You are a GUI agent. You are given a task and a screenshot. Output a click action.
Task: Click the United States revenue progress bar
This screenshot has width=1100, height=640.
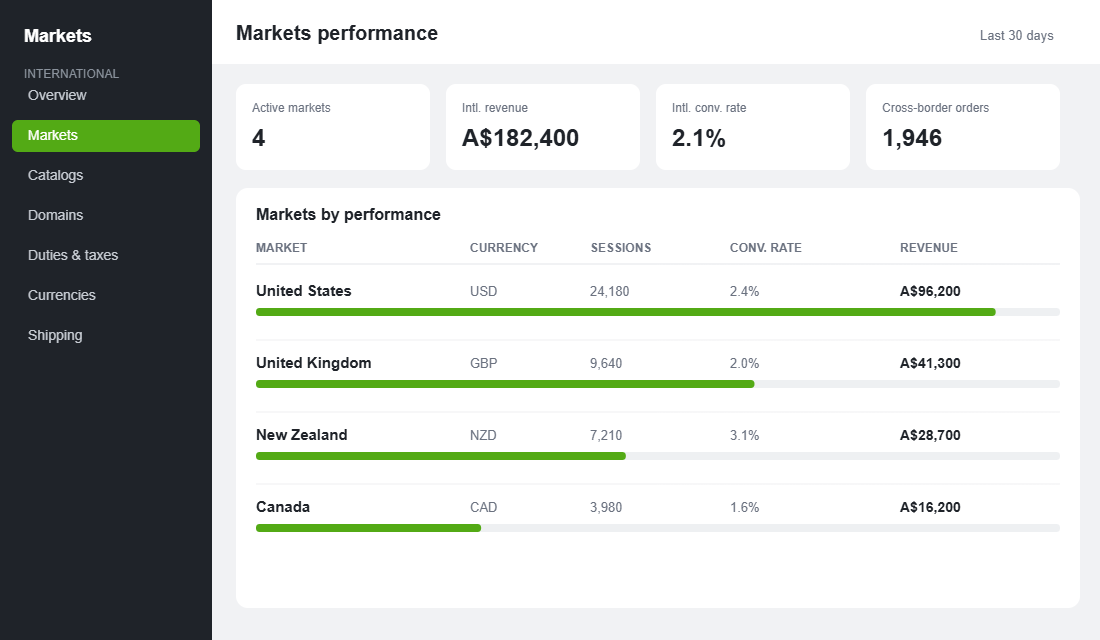coord(657,312)
